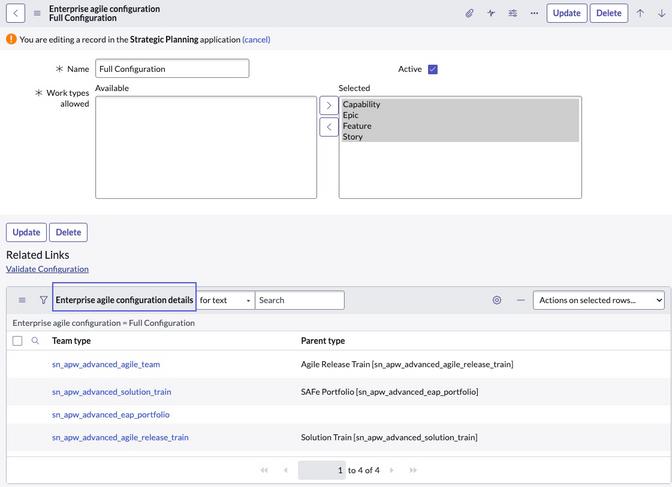Go to previous page of list

click(x=286, y=470)
